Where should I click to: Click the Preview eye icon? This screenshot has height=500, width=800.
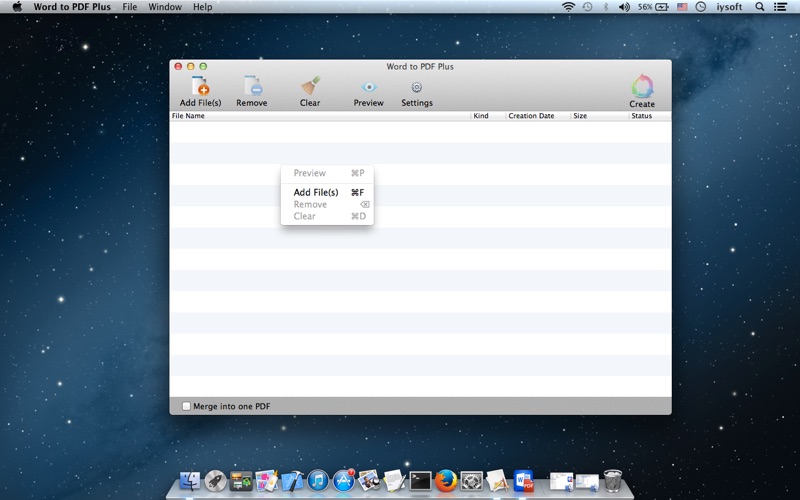[369, 87]
